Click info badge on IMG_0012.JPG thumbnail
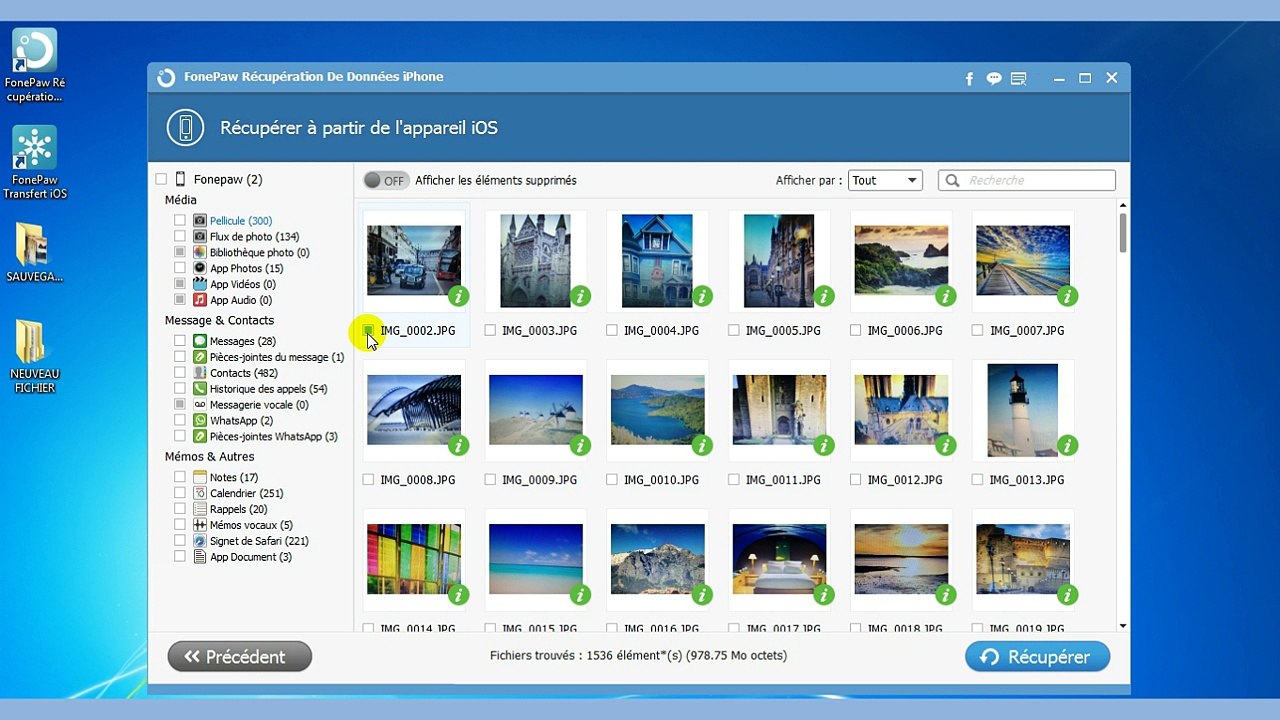 [946, 446]
